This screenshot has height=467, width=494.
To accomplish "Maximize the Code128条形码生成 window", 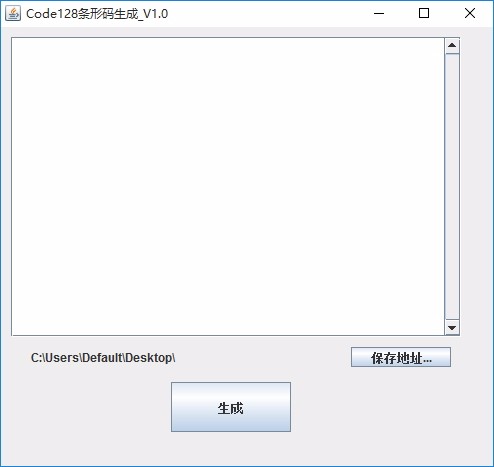I will pos(424,13).
